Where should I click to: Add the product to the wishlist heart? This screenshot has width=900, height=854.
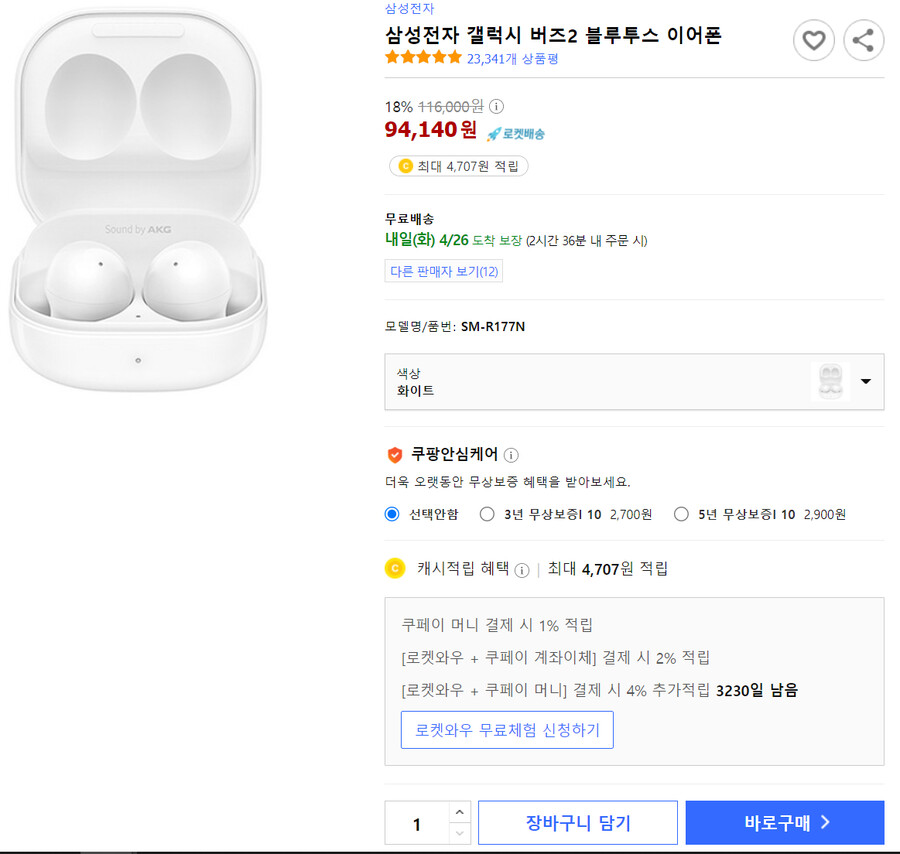tap(814, 40)
